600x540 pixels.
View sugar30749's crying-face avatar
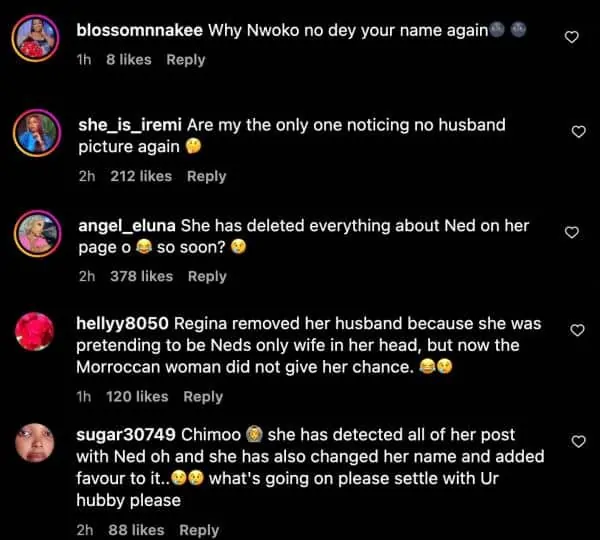(34, 443)
